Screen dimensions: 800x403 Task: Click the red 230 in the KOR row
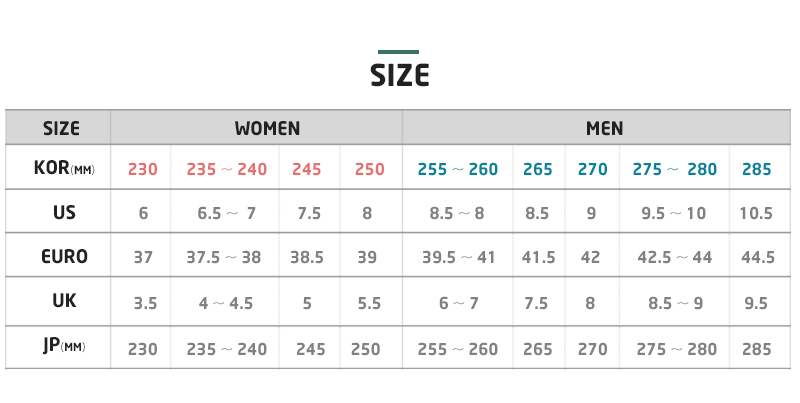pyautogui.click(x=143, y=169)
